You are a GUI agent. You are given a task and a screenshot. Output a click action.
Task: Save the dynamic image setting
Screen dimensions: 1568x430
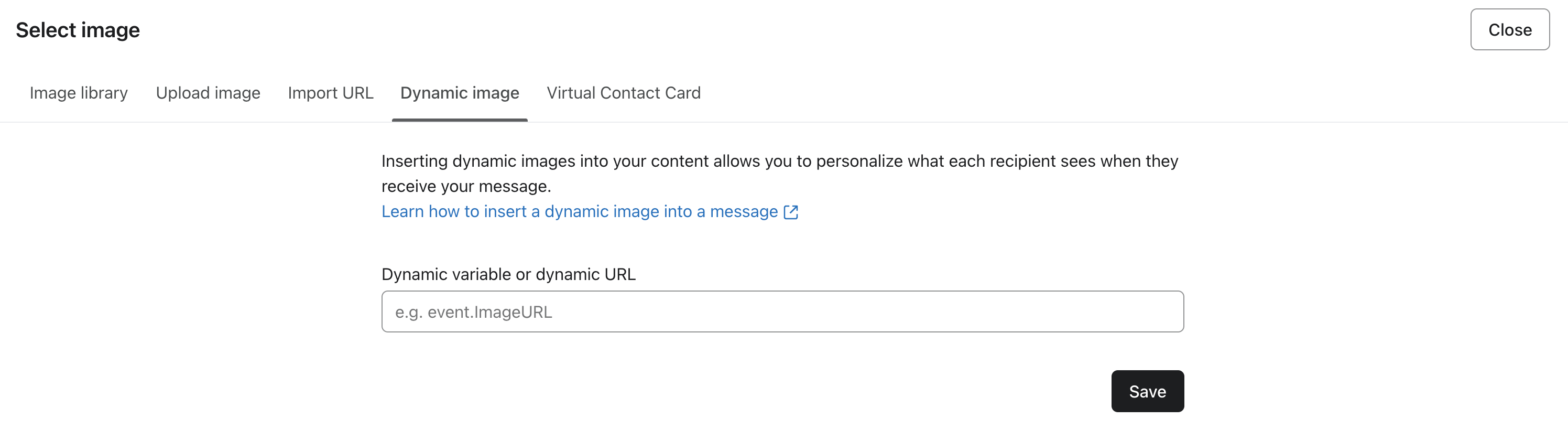click(1147, 391)
